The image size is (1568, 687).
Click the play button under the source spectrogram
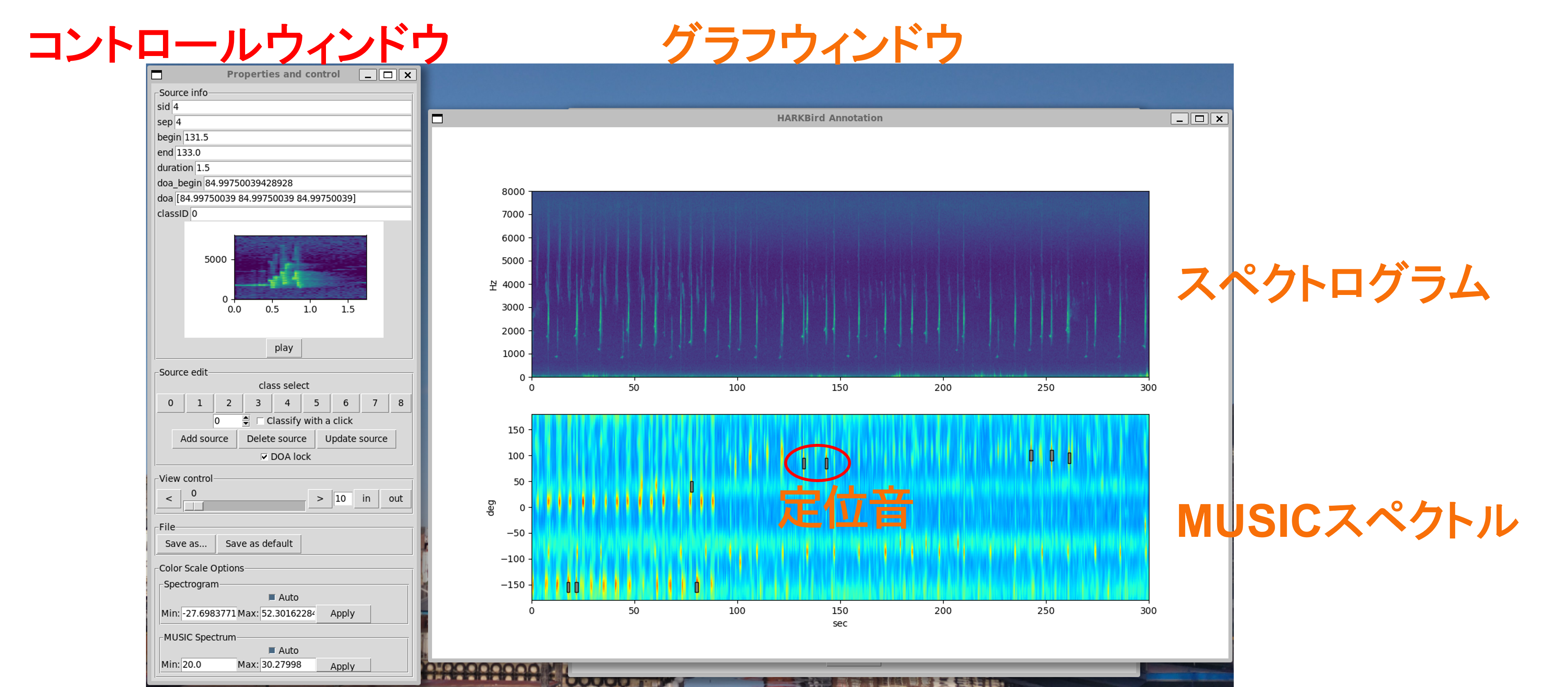click(284, 348)
